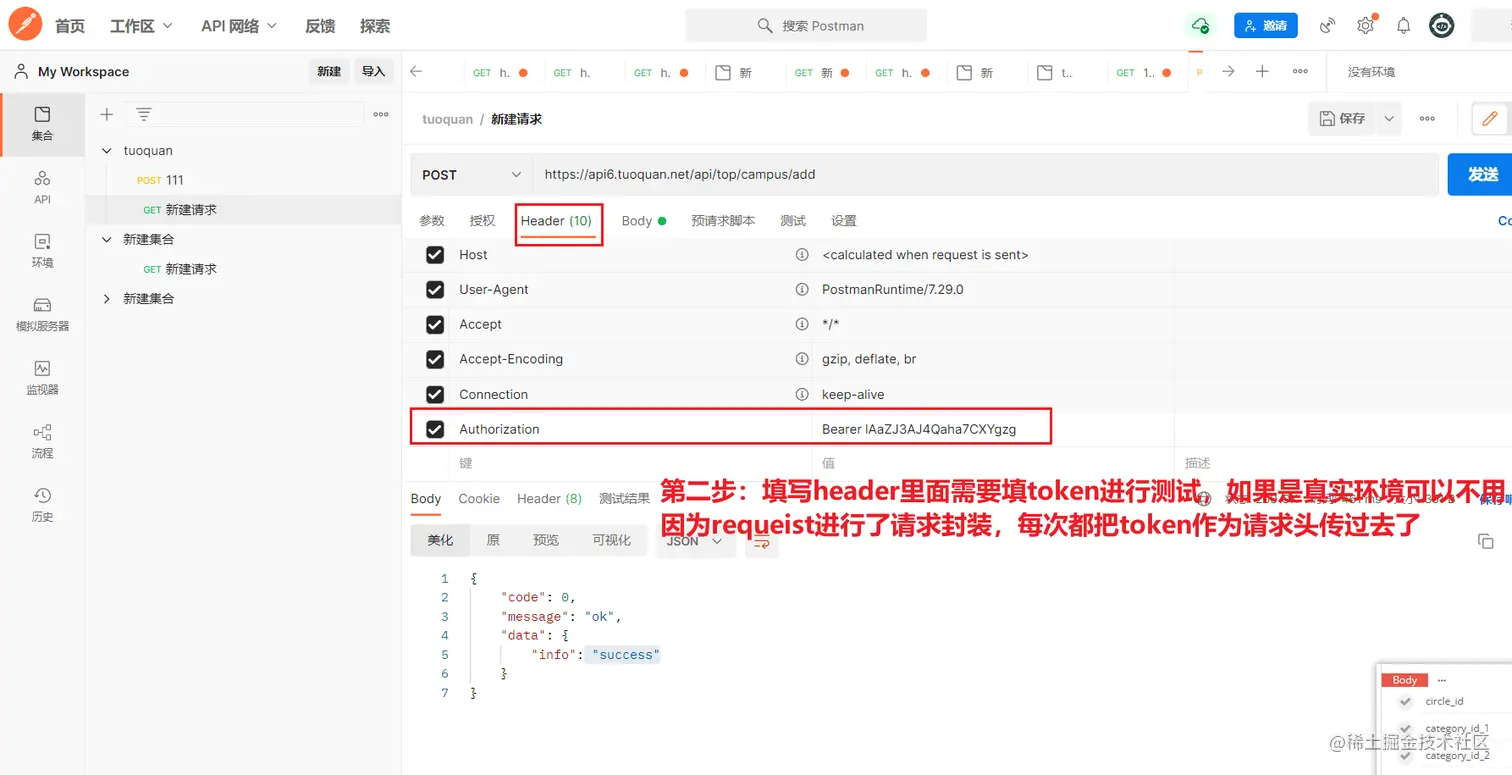The width and height of the screenshot is (1512, 775).
Task: Switch to the 预请求脚本 tab
Action: point(723,221)
